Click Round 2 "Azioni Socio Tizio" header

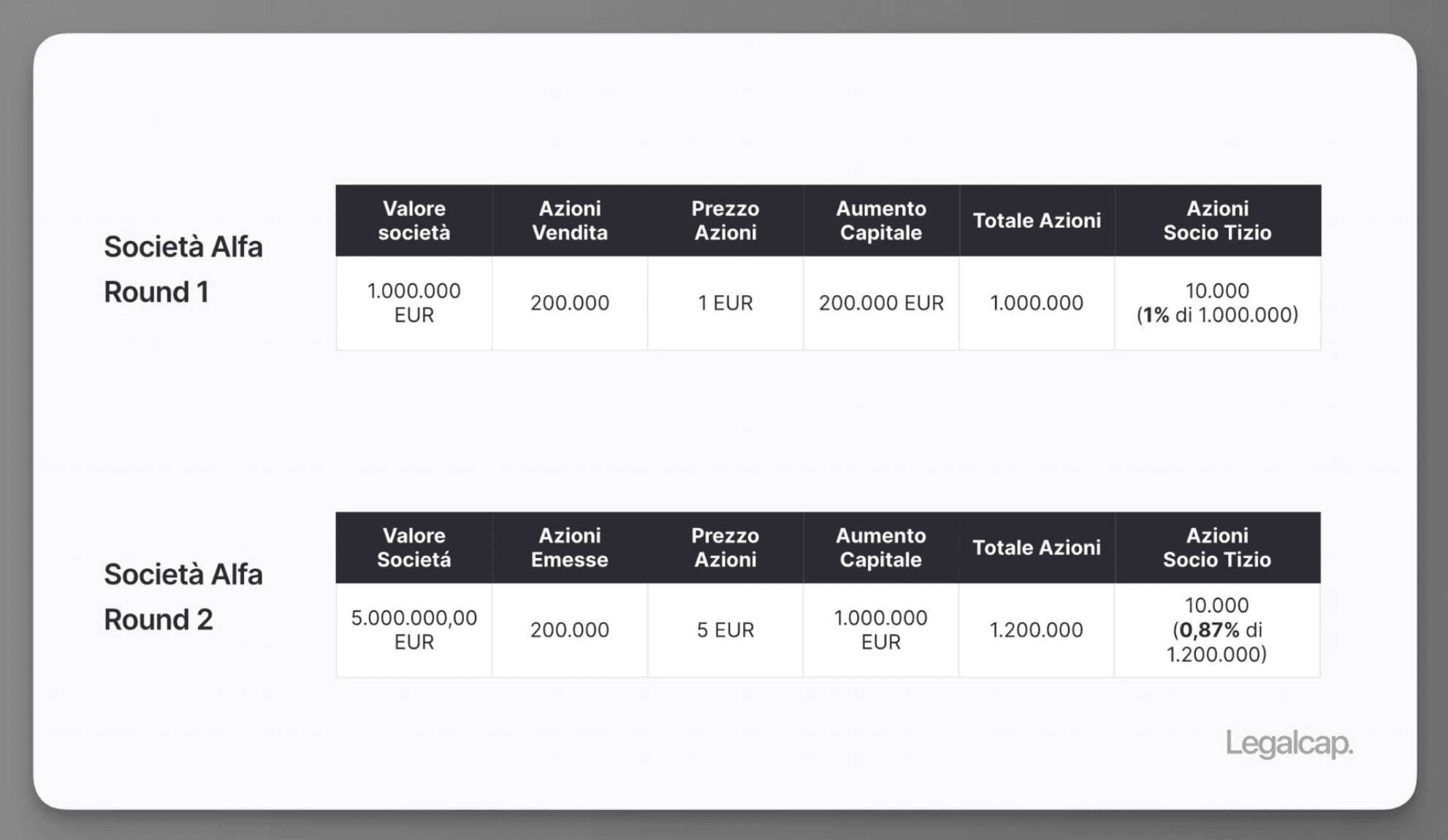pyautogui.click(x=1216, y=548)
